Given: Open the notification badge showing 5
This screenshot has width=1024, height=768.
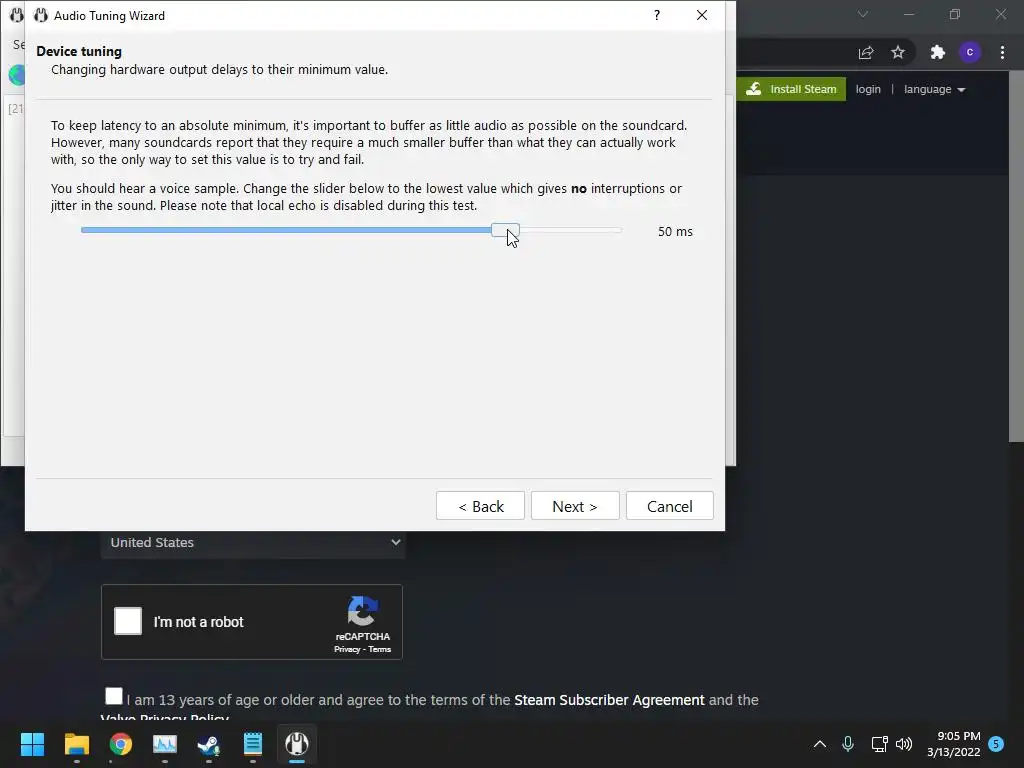Looking at the screenshot, I should point(996,744).
